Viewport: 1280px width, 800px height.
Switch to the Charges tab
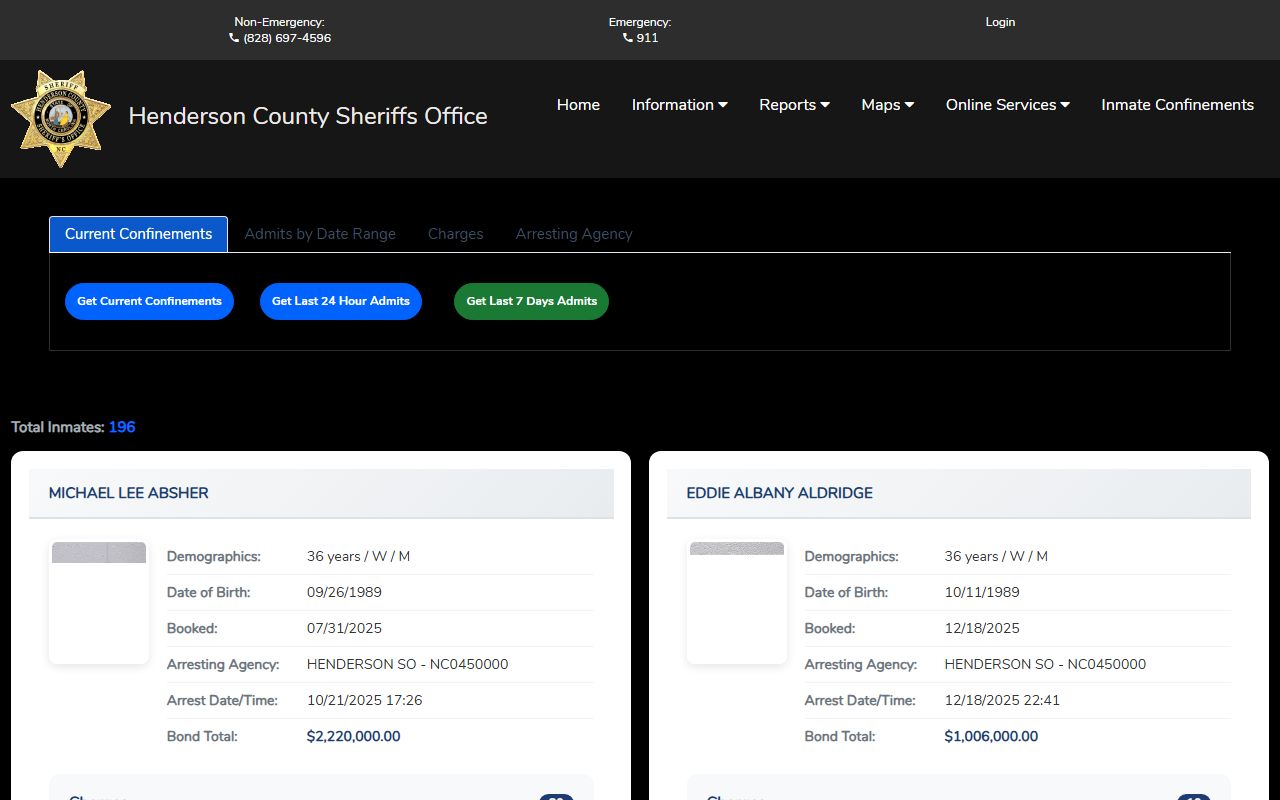point(456,234)
